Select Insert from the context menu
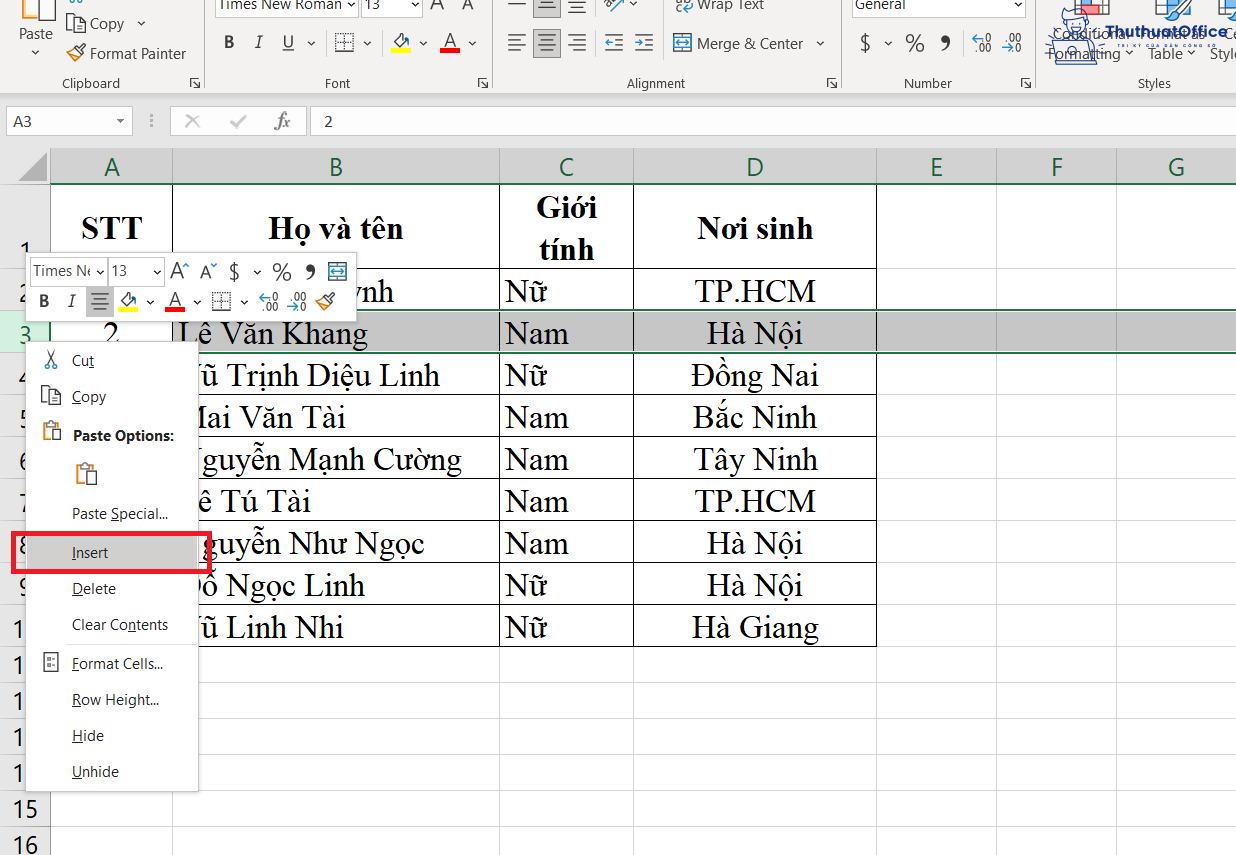Viewport: 1236px width, 855px height. pos(90,552)
